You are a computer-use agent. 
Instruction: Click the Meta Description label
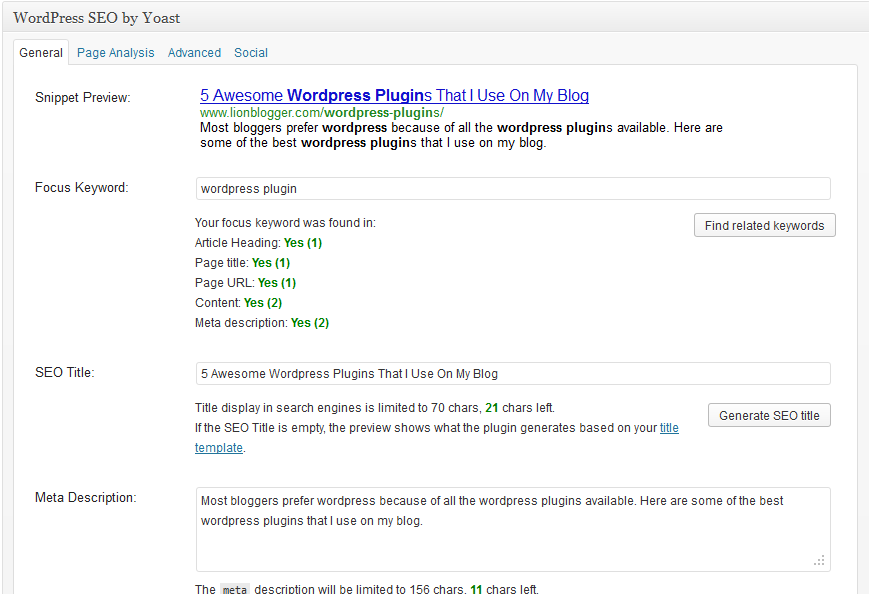(85, 497)
